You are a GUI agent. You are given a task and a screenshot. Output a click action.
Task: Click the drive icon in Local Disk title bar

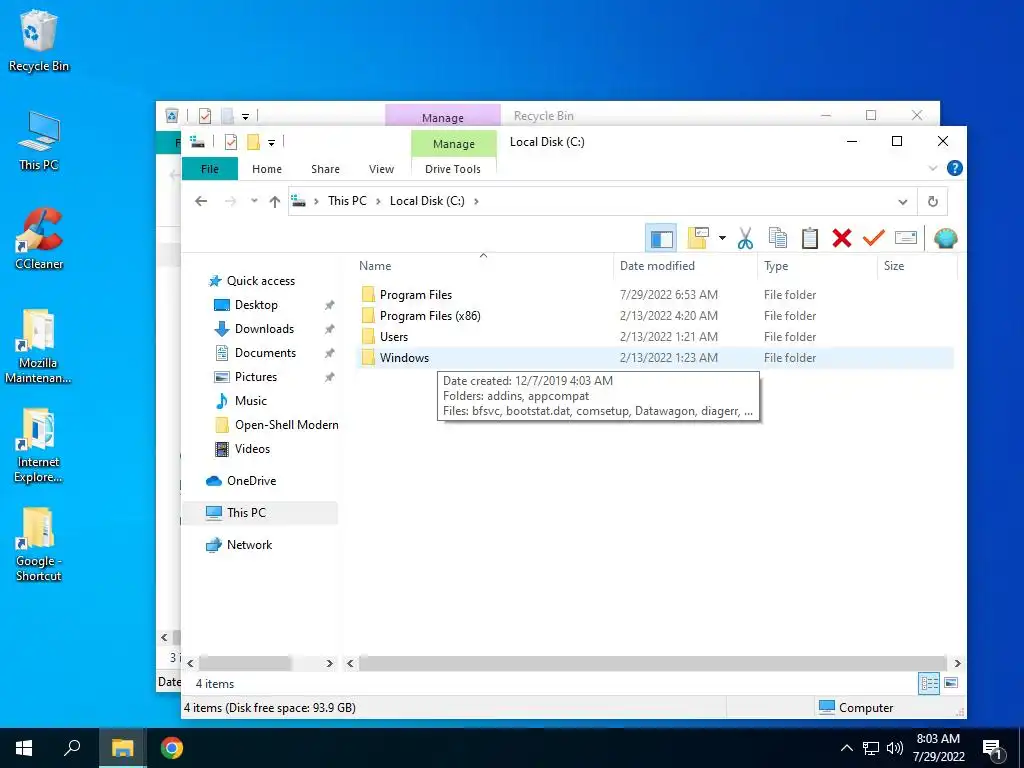pyautogui.click(x=197, y=142)
